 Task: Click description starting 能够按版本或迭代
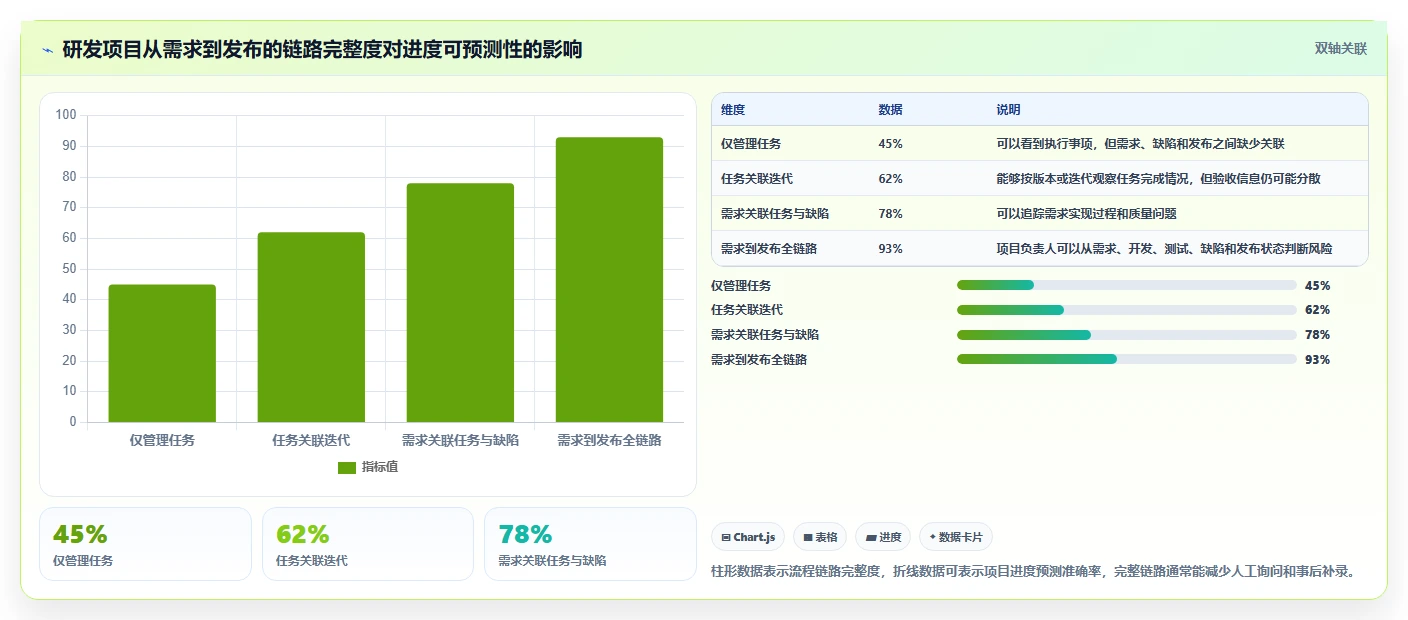[x=1158, y=179]
